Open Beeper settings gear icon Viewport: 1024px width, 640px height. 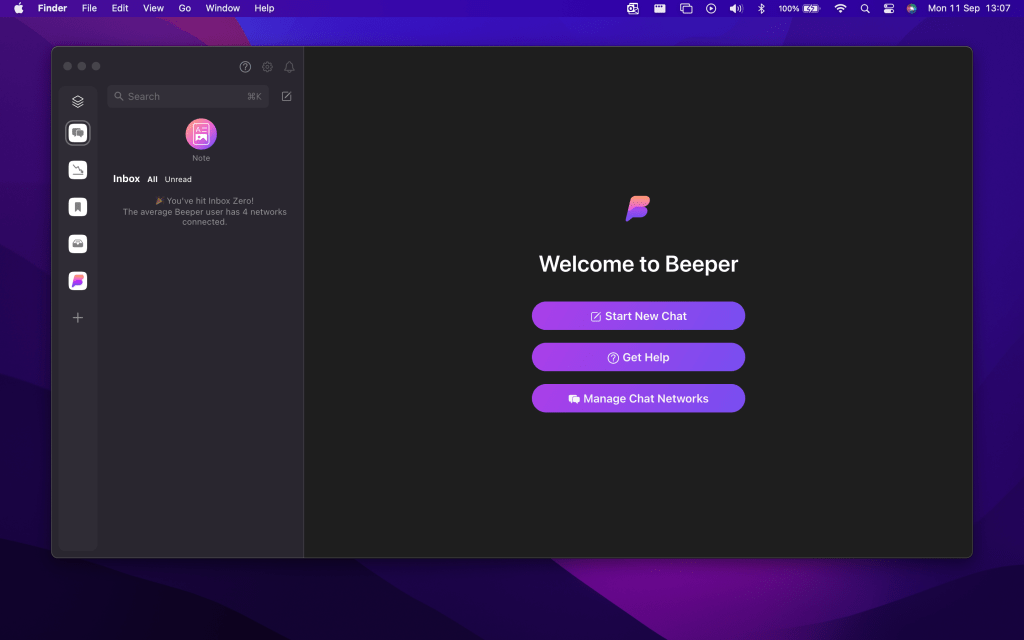(x=267, y=67)
